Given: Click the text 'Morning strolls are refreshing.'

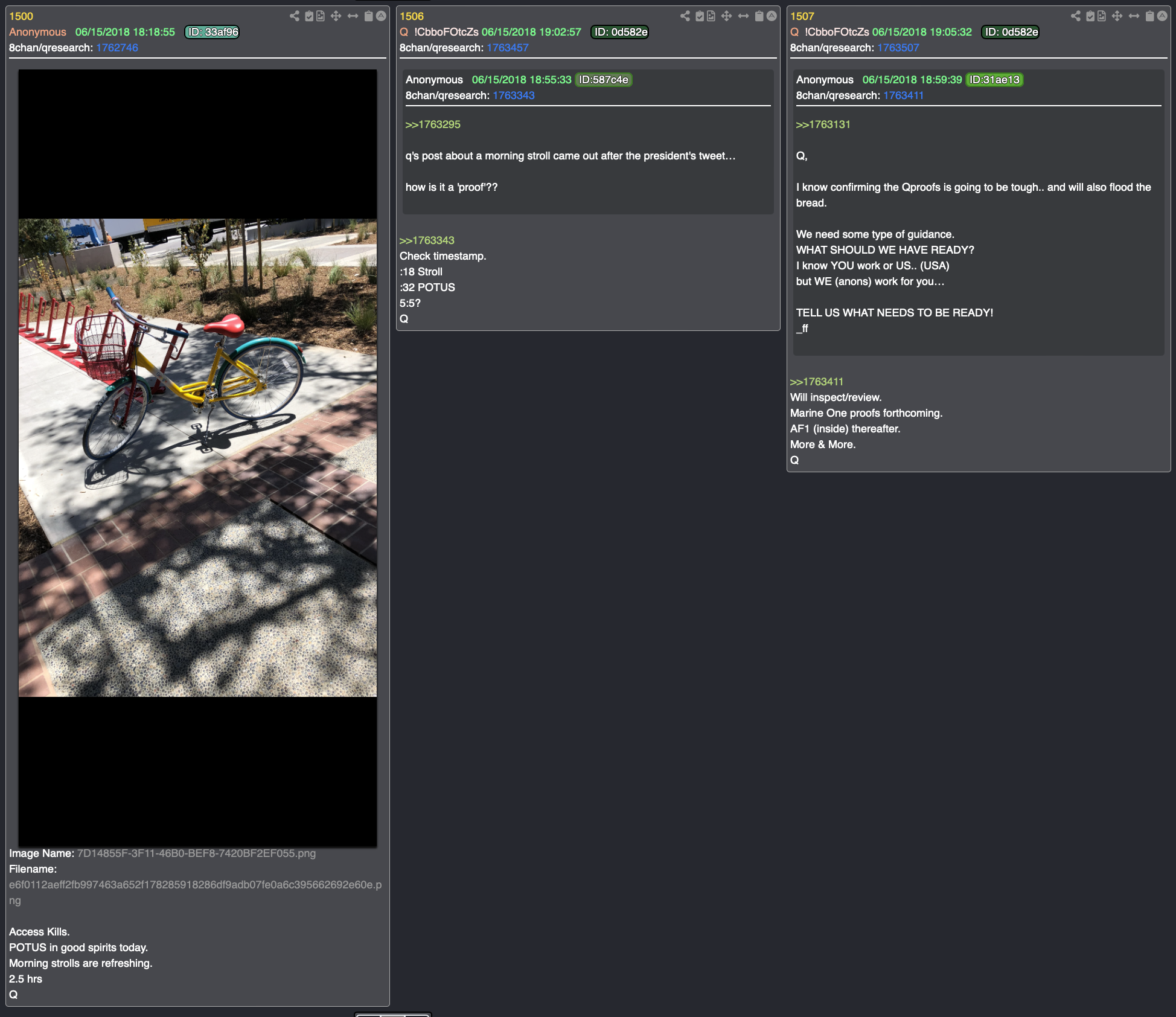Looking at the screenshot, I should click(80, 963).
